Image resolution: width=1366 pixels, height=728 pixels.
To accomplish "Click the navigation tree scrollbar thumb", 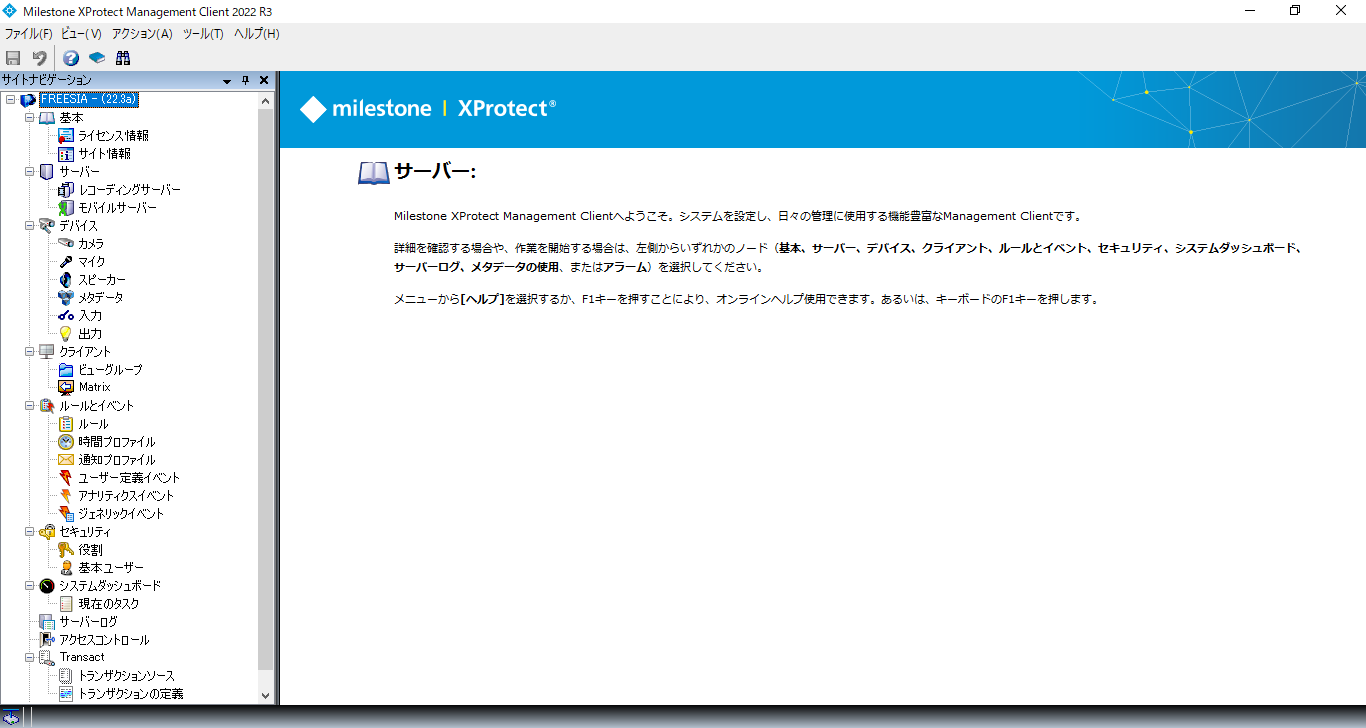I will (x=265, y=389).
